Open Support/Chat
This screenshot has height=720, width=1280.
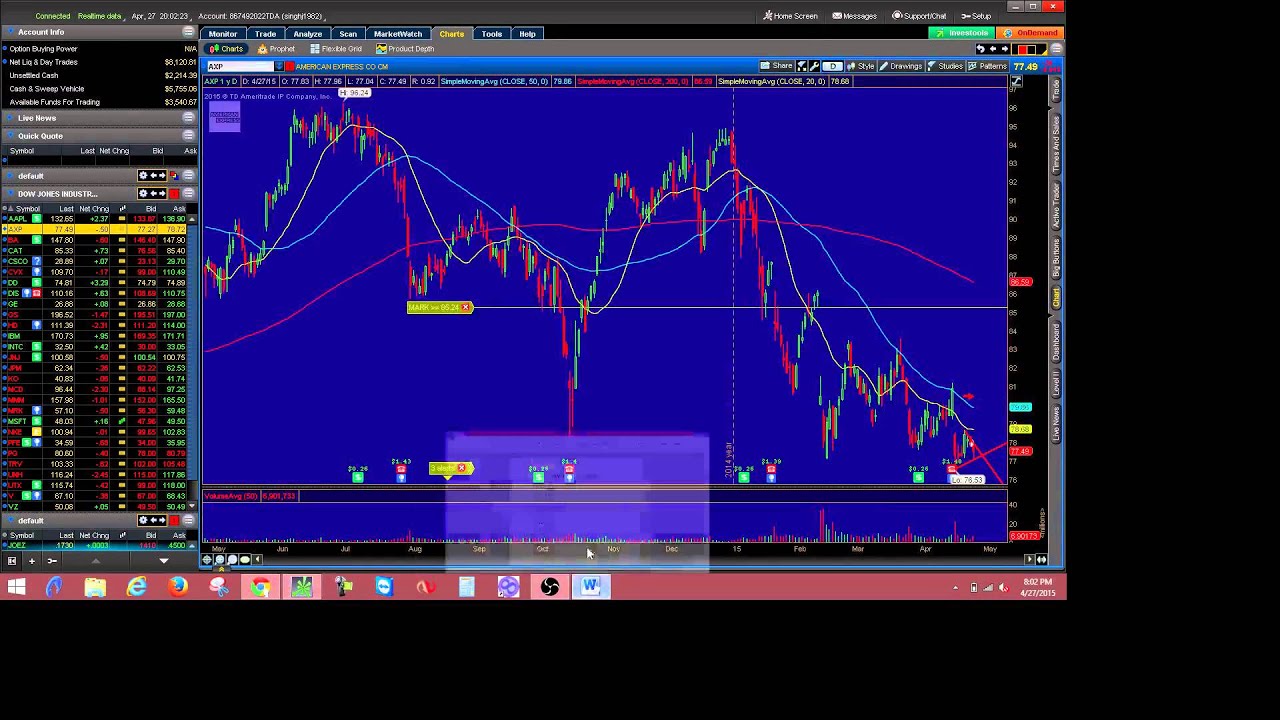(919, 16)
